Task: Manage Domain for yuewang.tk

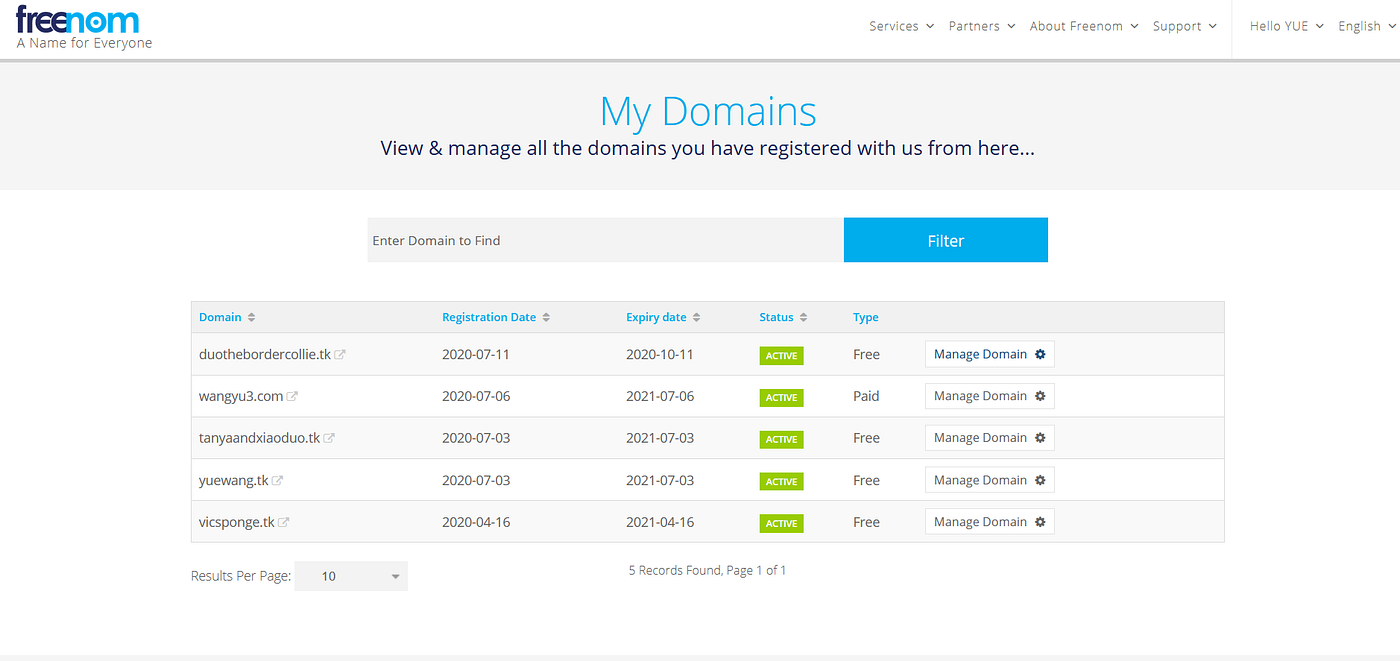Action: pyautogui.click(x=990, y=480)
